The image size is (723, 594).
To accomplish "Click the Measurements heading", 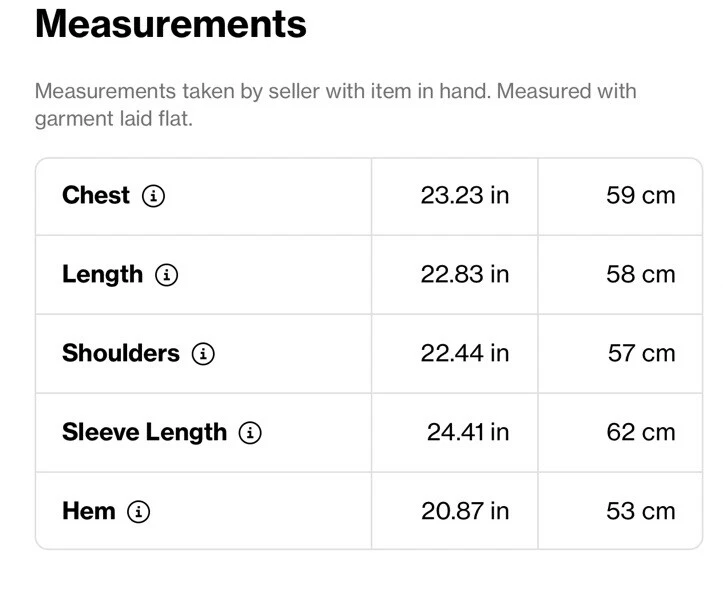I will pyautogui.click(x=171, y=24).
